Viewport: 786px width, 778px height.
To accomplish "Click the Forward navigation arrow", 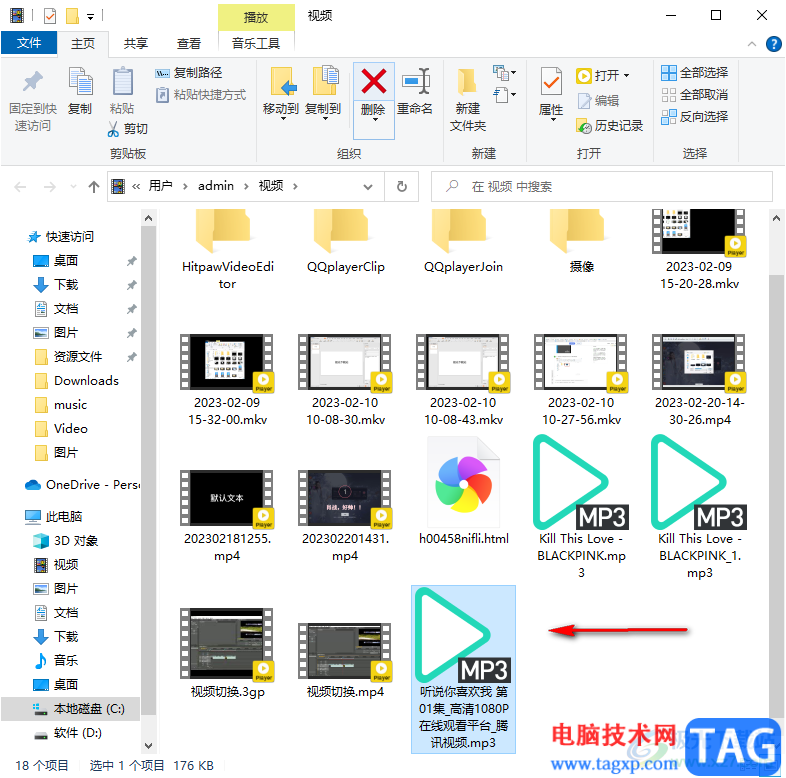I will tap(50, 187).
